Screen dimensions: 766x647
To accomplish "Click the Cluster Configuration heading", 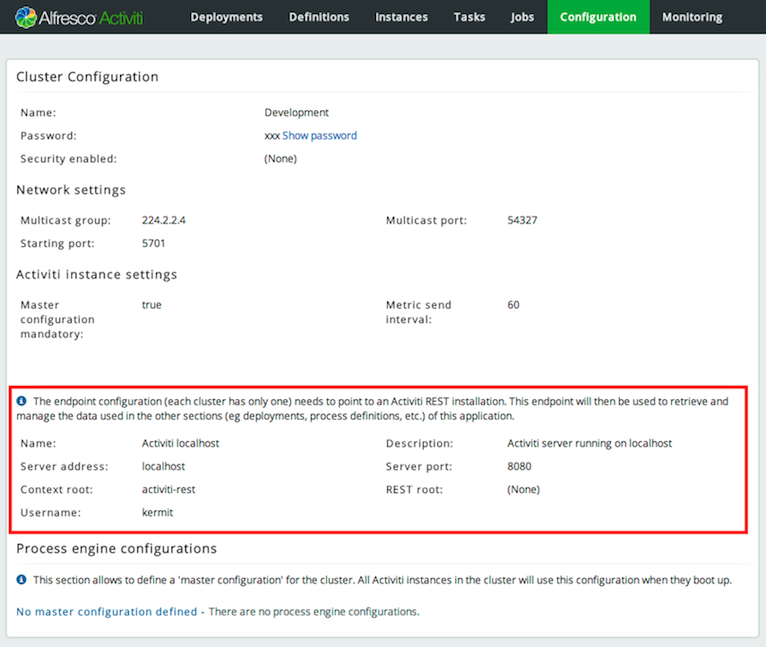I will tap(87, 77).
